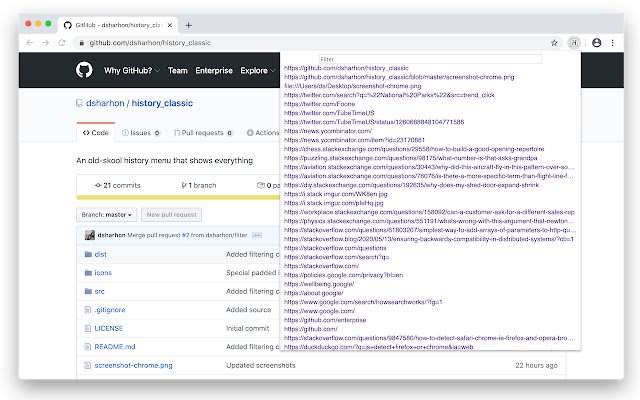Open the dist folder link

pos(100,254)
